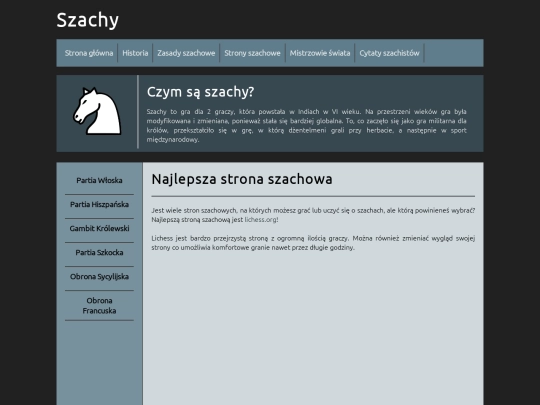Click heading Najlepsza strona szachowa
540x405 pixels.
[x=242, y=179]
